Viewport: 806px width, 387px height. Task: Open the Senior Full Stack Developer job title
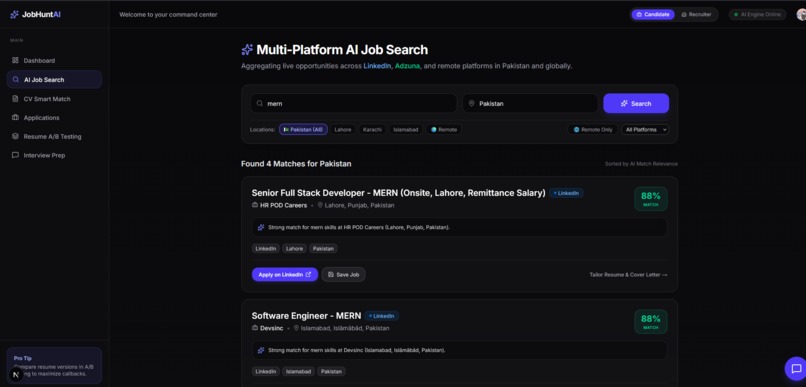click(x=398, y=193)
